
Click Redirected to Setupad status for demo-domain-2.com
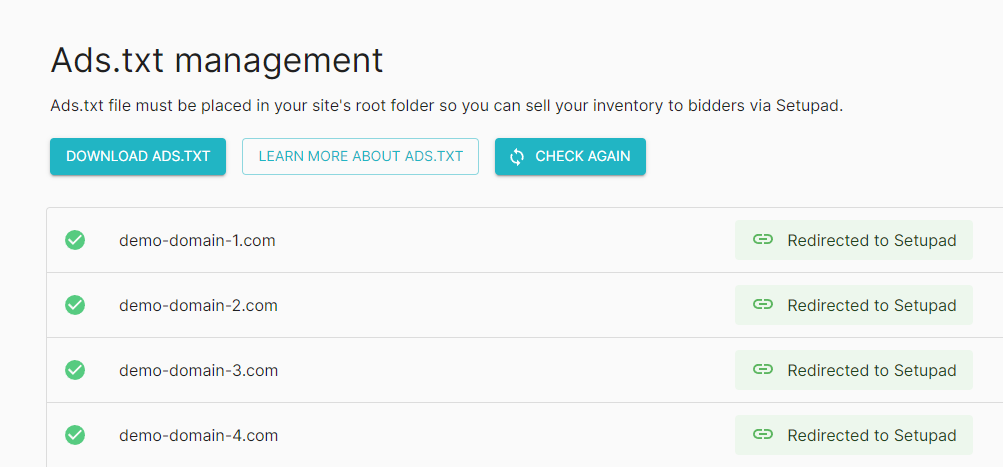point(854,305)
